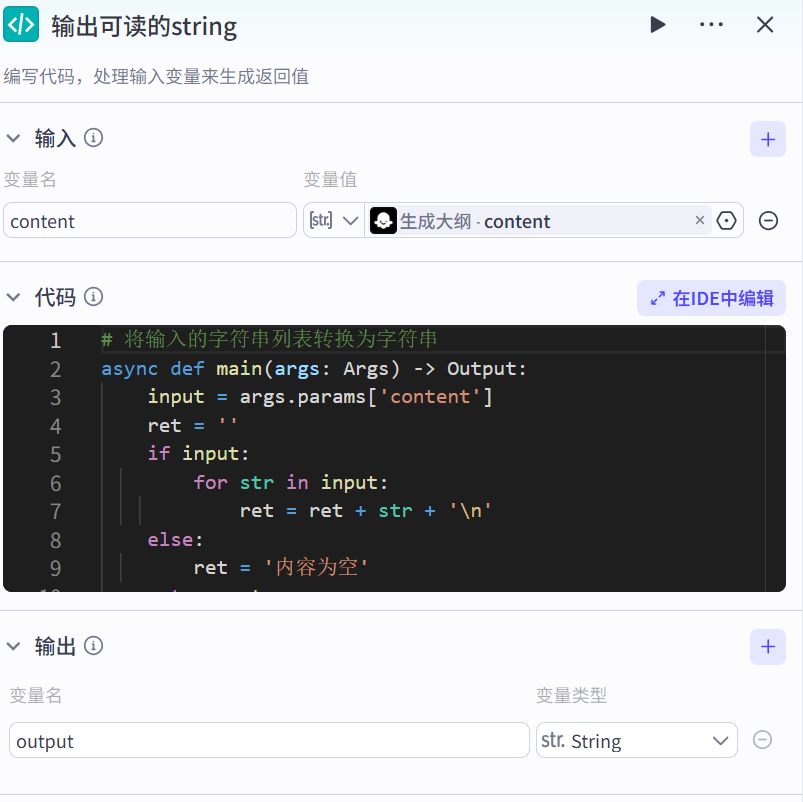This screenshot has height=802, width=803.
Task: Open the three-dot more options menu
Action: click(711, 25)
